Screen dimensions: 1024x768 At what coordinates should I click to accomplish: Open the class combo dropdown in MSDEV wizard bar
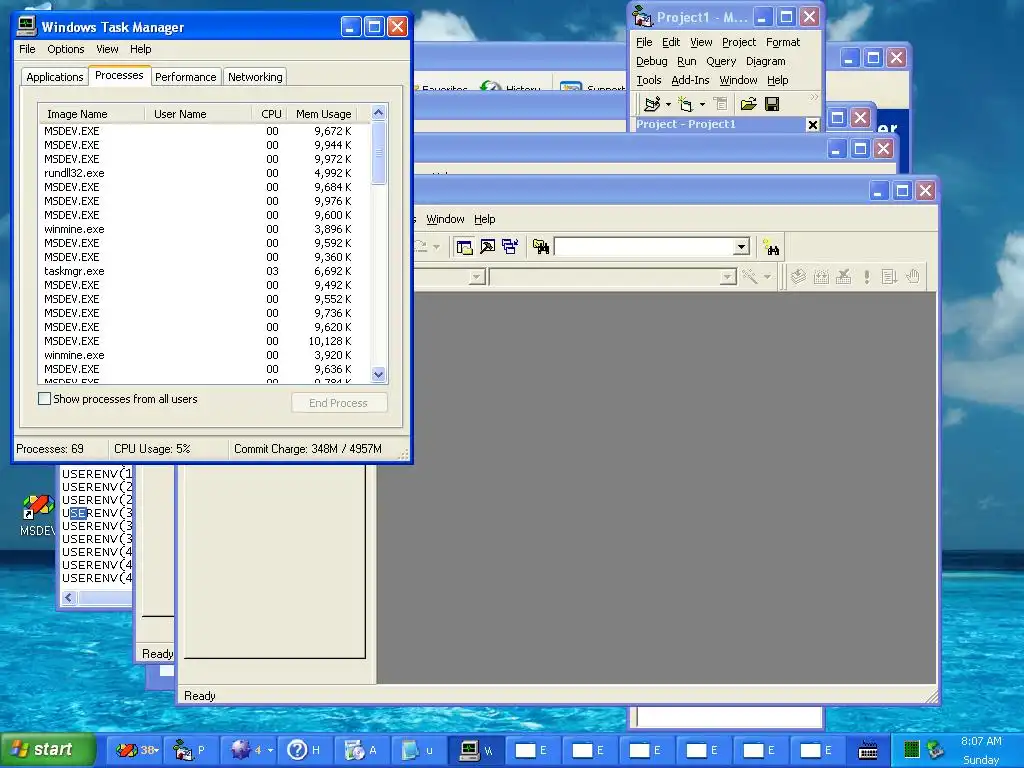[477, 278]
